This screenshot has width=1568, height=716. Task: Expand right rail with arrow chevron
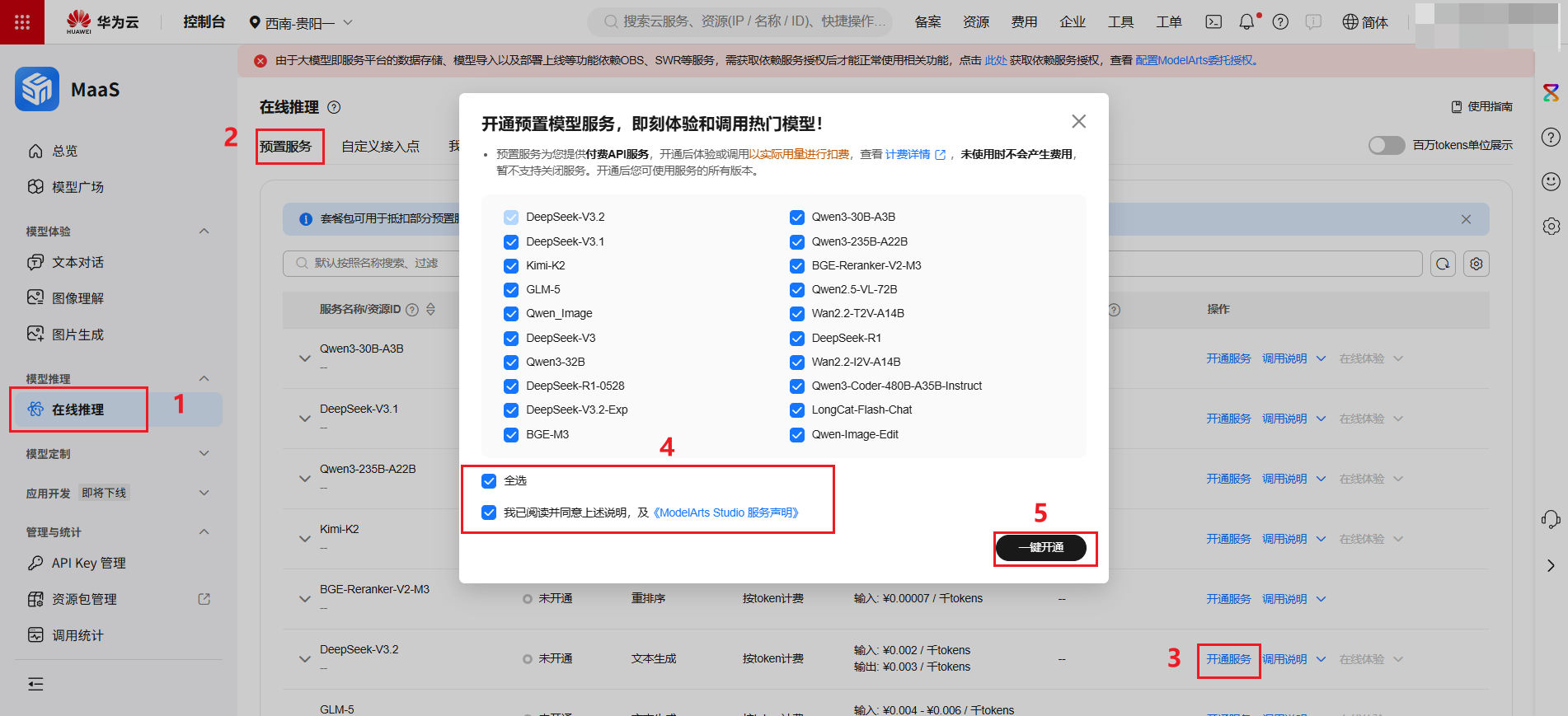[x=1551, y=565]
